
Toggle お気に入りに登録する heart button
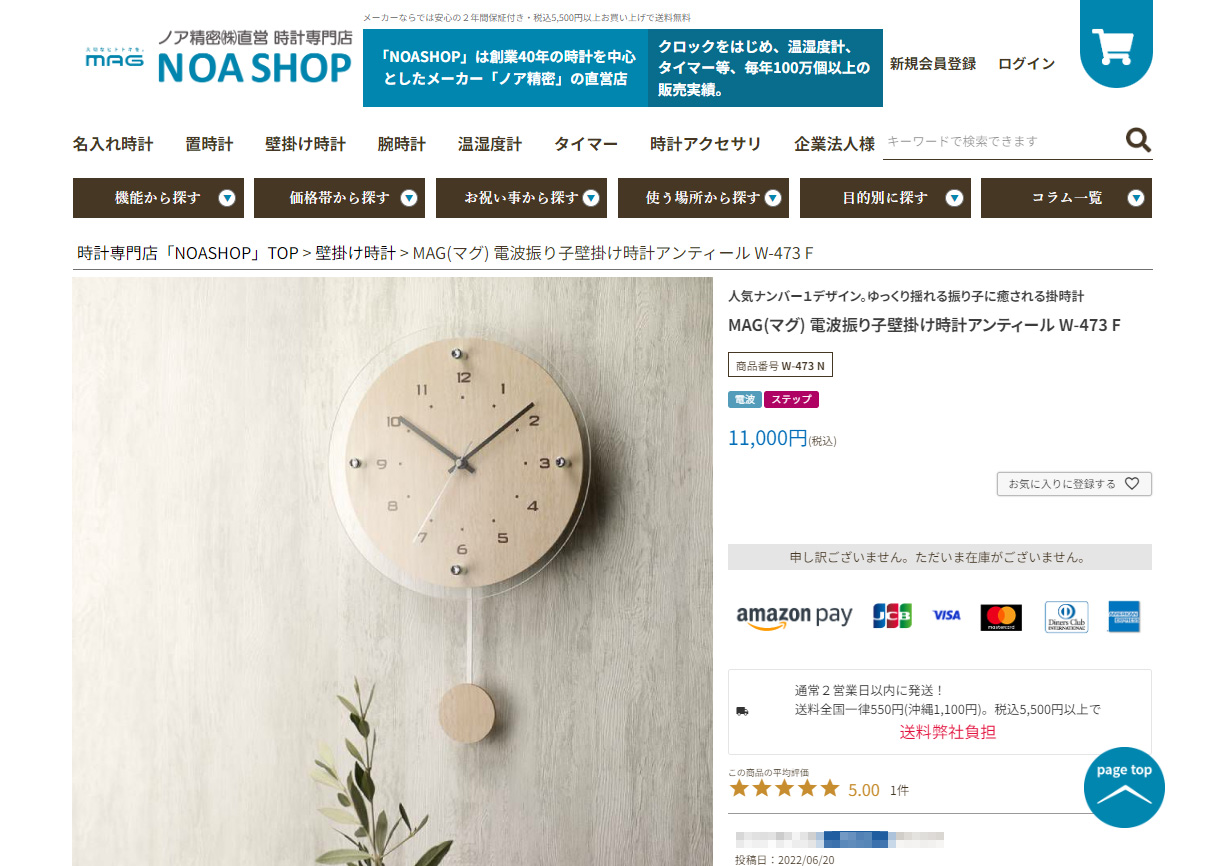[1074, 484]
